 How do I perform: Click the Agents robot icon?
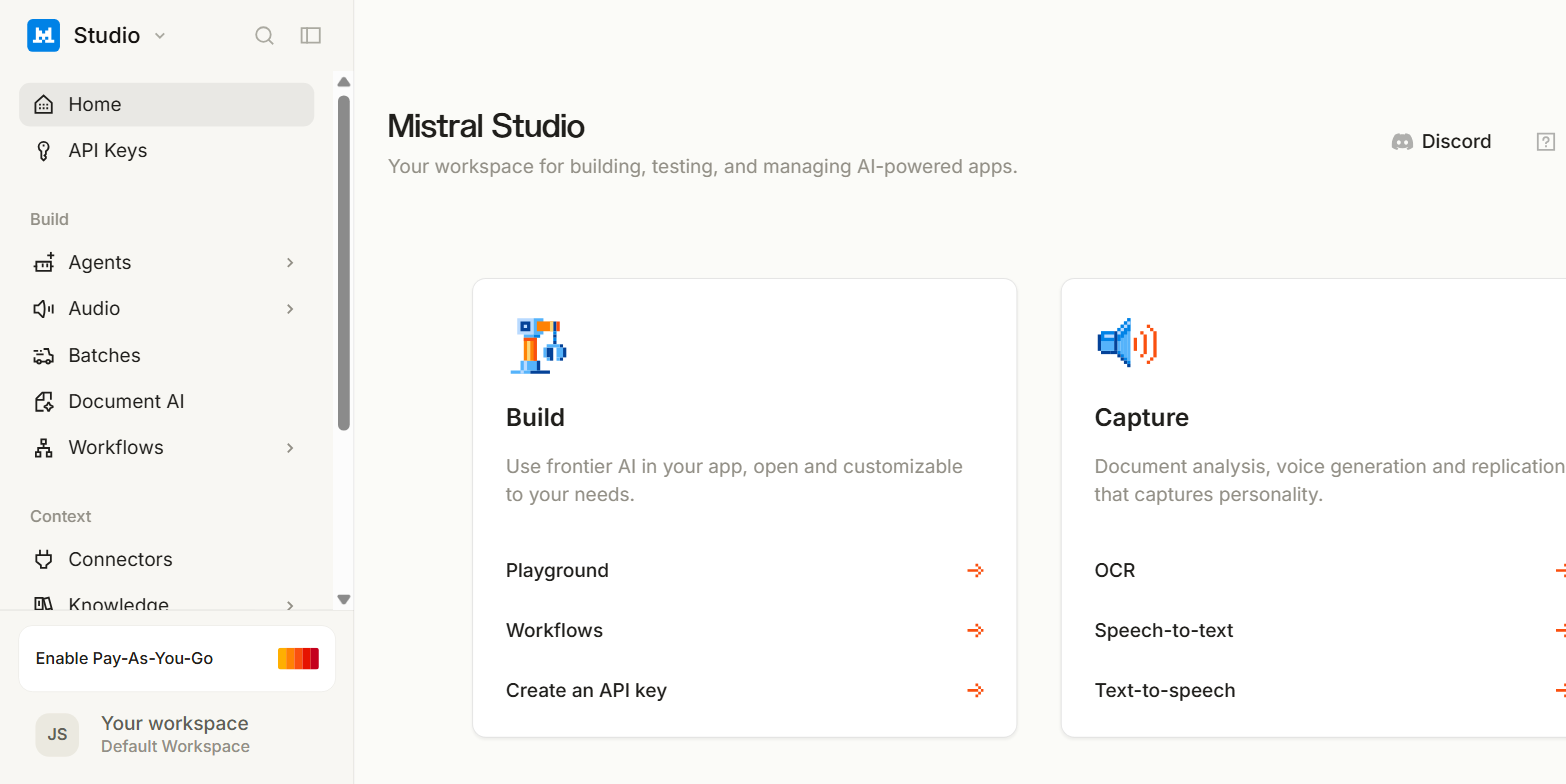coord(43,263)
